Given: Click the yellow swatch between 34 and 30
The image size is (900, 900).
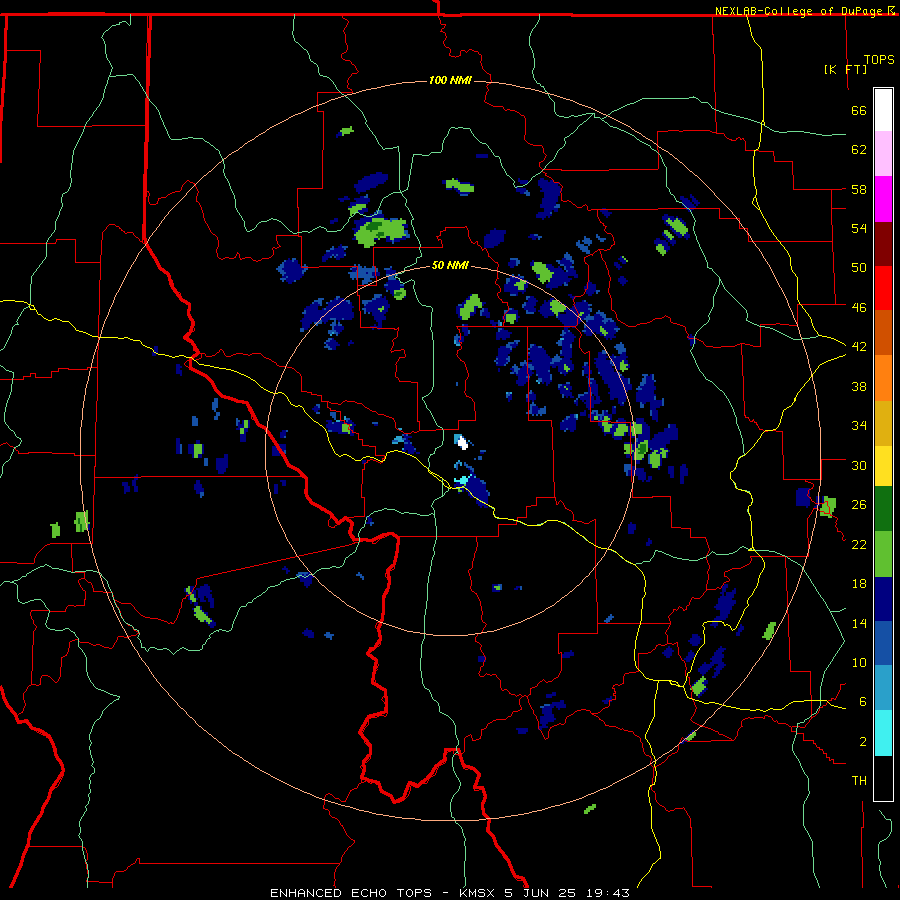Looking at the screenshot, I should pos(883,466).
